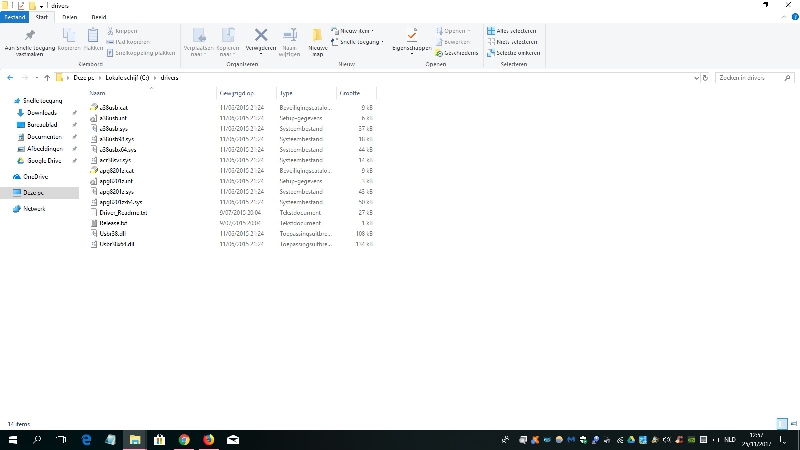
Task: Switch to the 'Beeld' ribbon tab
Action: click(x=99, y=17)
